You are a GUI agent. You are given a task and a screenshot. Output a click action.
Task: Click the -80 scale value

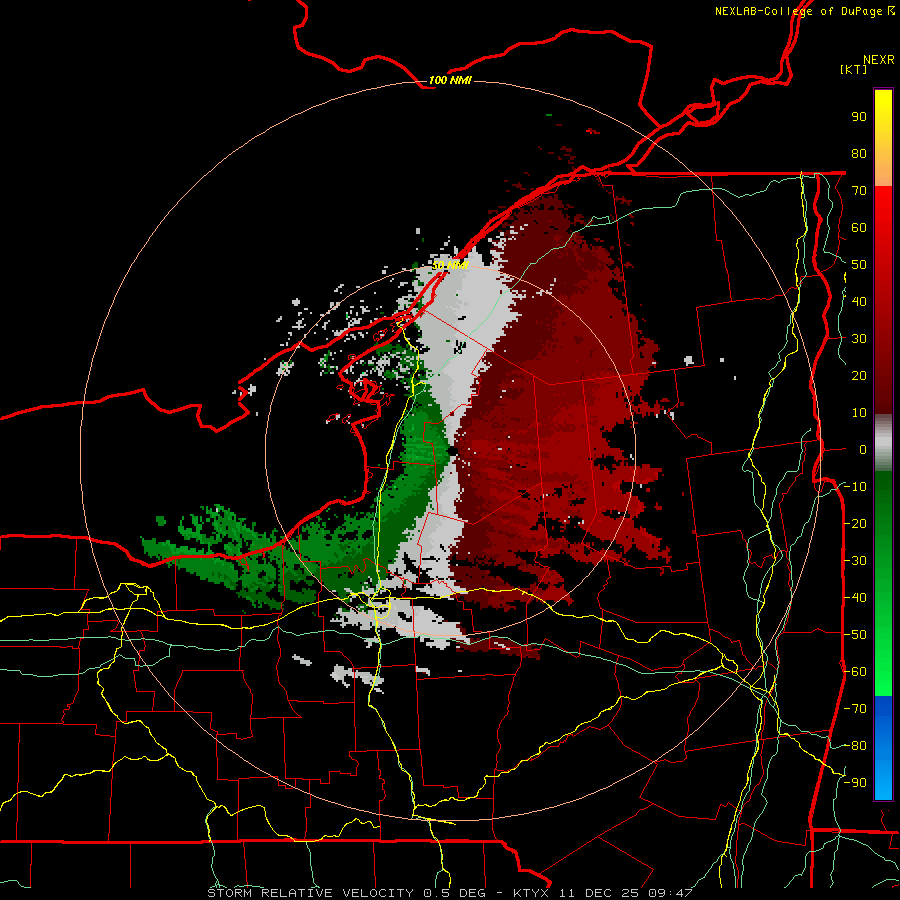coord(855,746)
